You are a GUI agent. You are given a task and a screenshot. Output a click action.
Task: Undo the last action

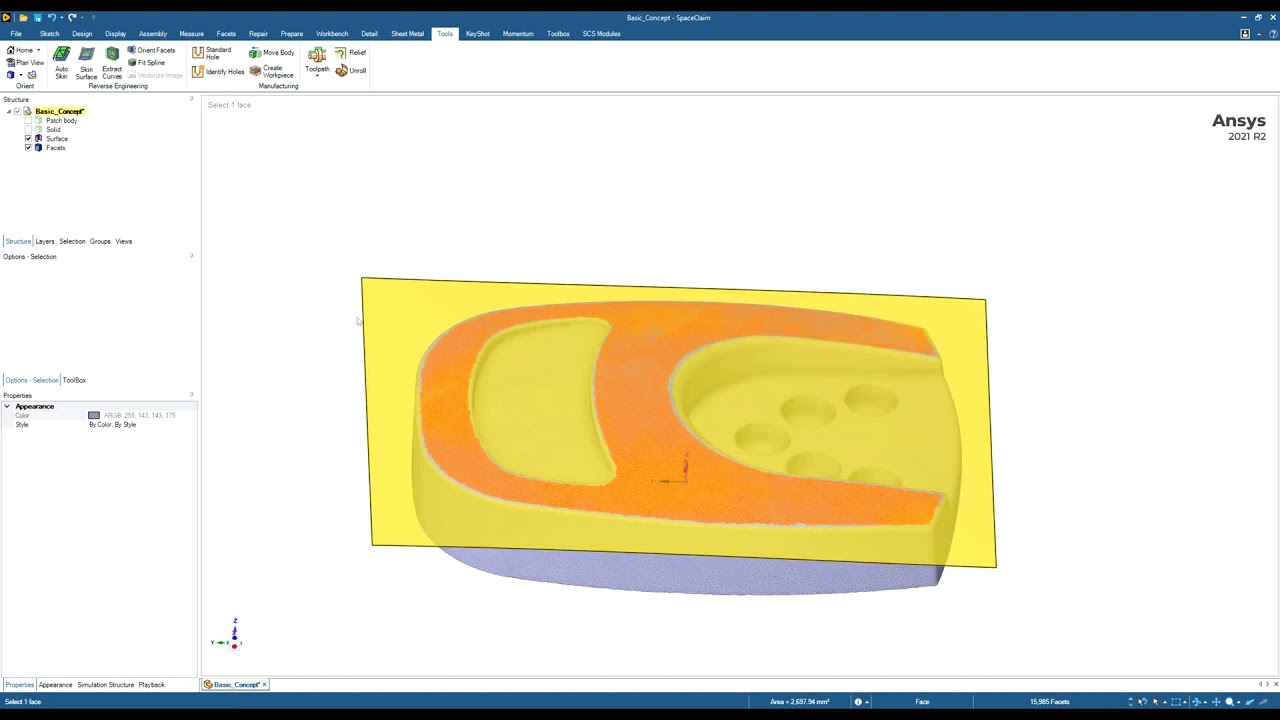coord(51,17)
